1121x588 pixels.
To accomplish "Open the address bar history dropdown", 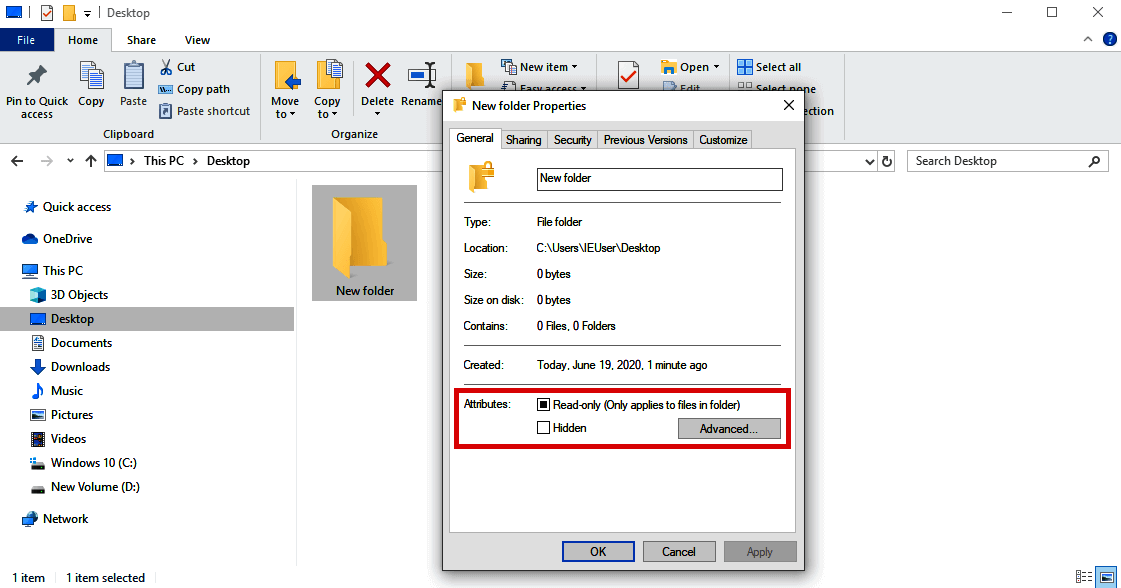I will click(869, 160).
